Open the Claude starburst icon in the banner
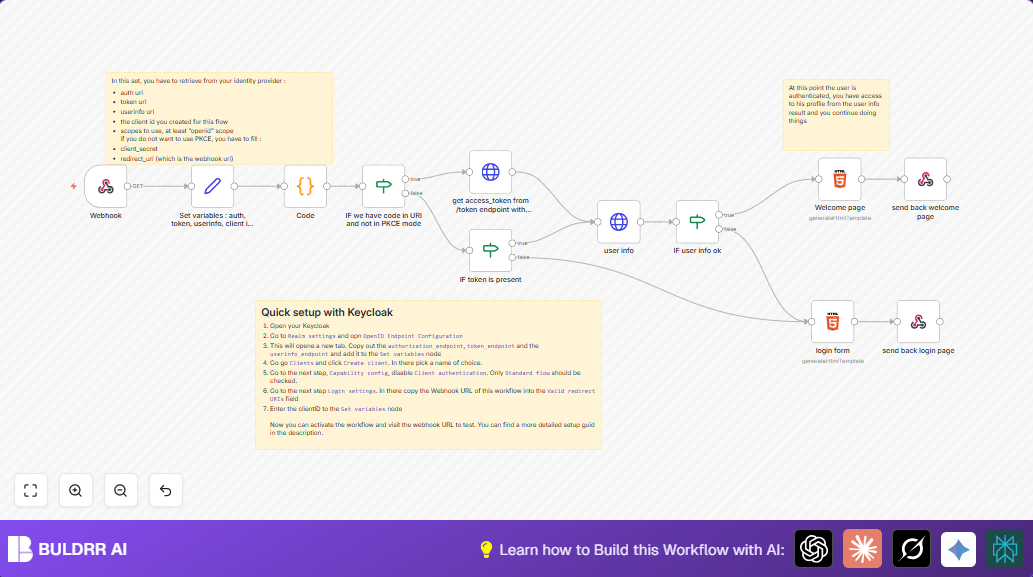This screenshot has height=577, width=1033. pos(862,549)
